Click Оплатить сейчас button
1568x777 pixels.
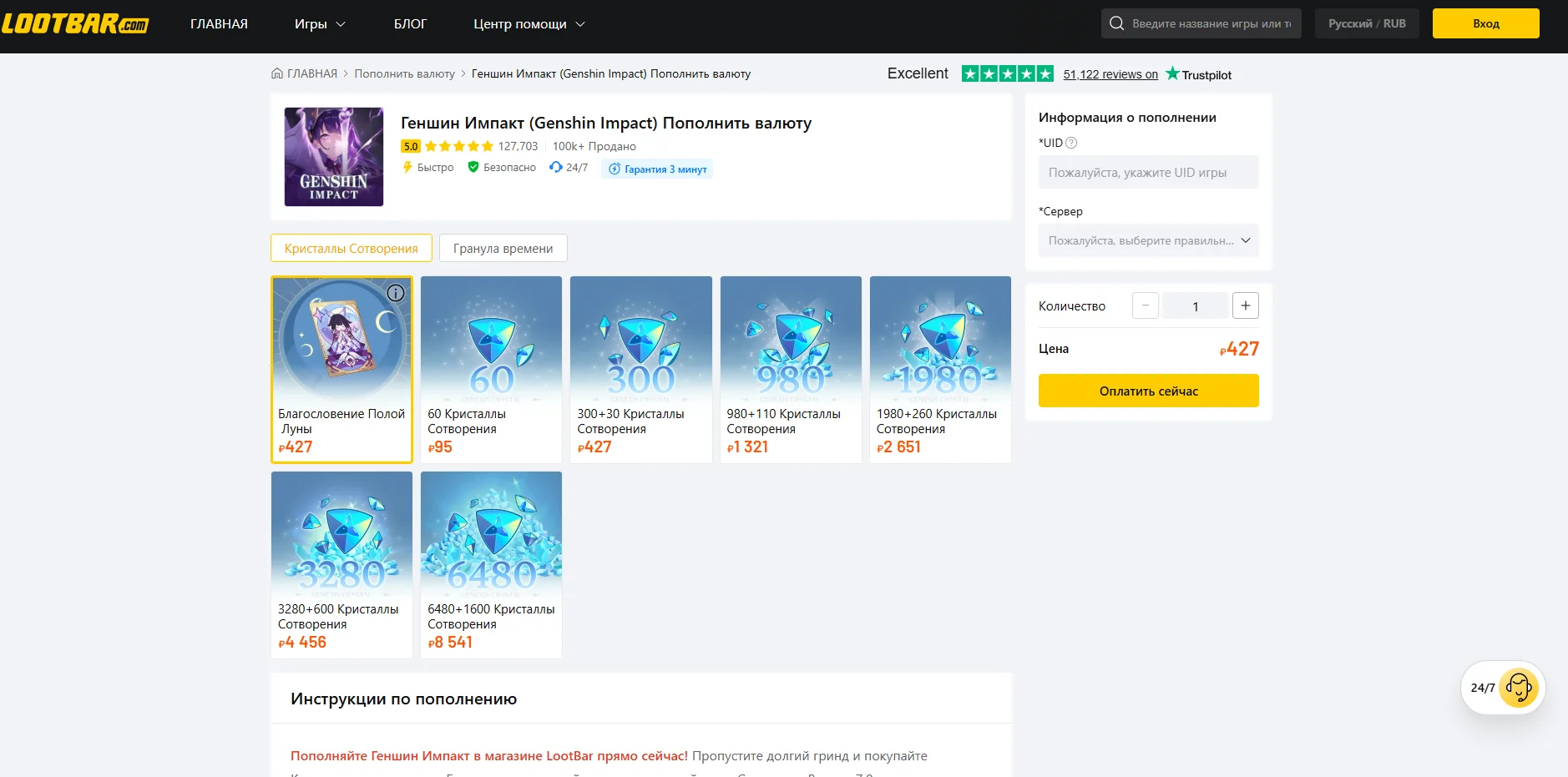click(1149, 391)
